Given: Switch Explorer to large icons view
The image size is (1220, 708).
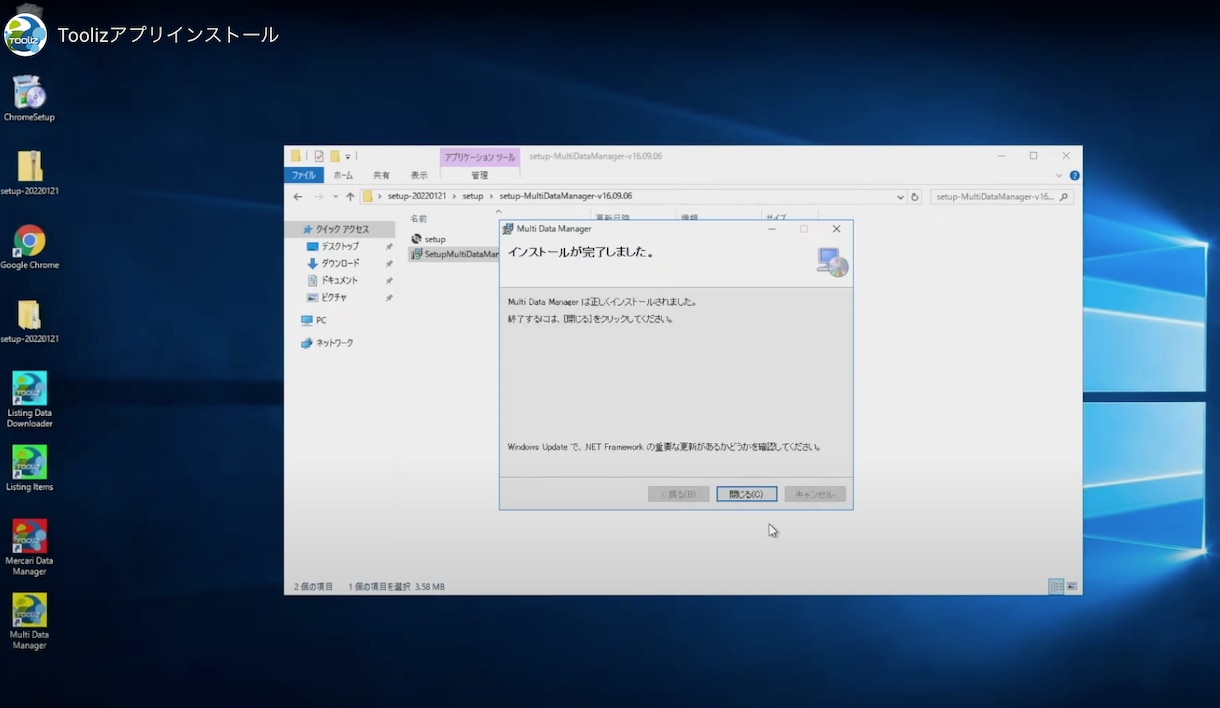Looking at the screenshot, I should pos(1071,586).
